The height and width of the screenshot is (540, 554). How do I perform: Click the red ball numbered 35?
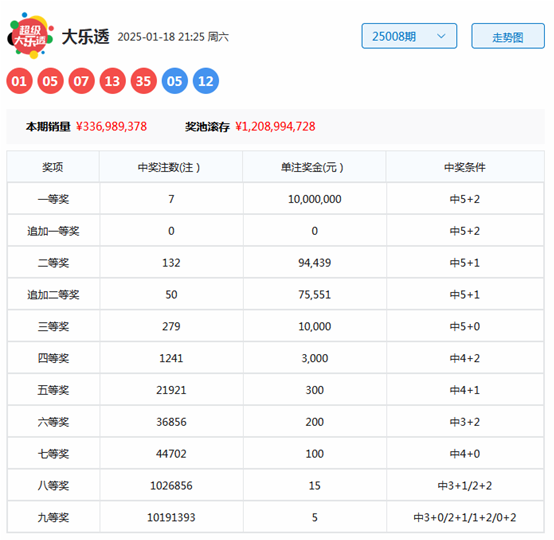pyautogui.click(x=144, y=81)
